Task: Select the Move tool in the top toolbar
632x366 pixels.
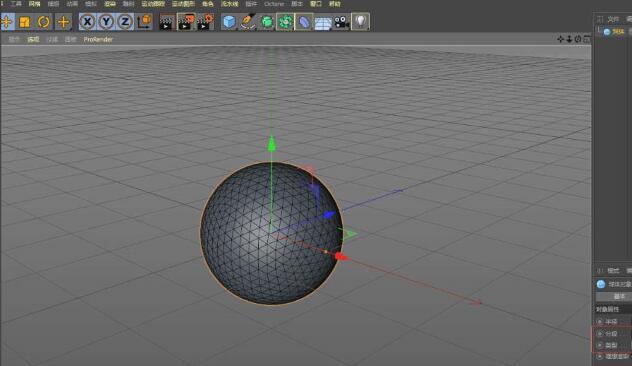Action: [x=7, y=22]
